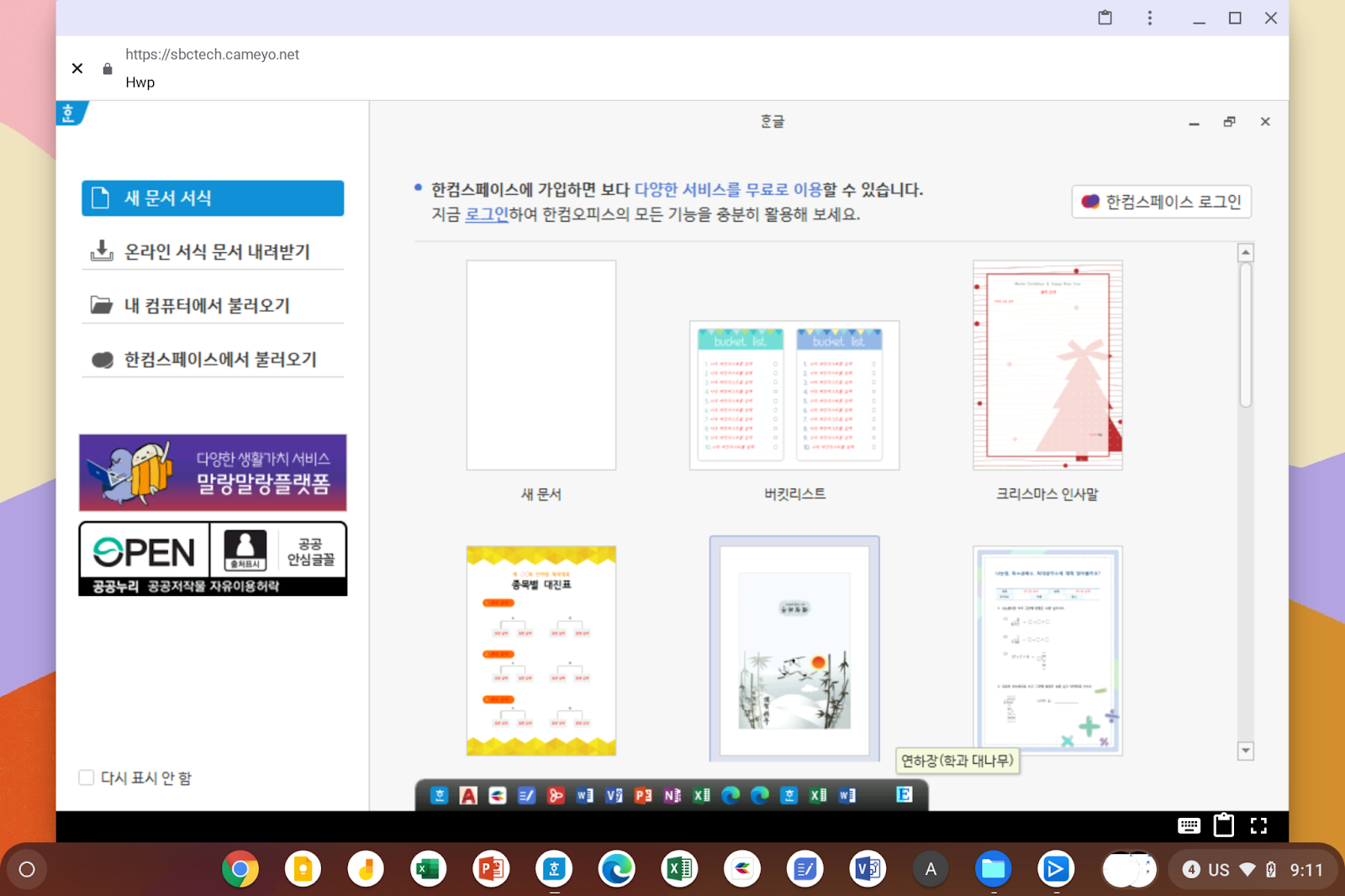Open Google Keep from the shelf
Screen dimensions: 1345x896
click(x=303, y=869)
